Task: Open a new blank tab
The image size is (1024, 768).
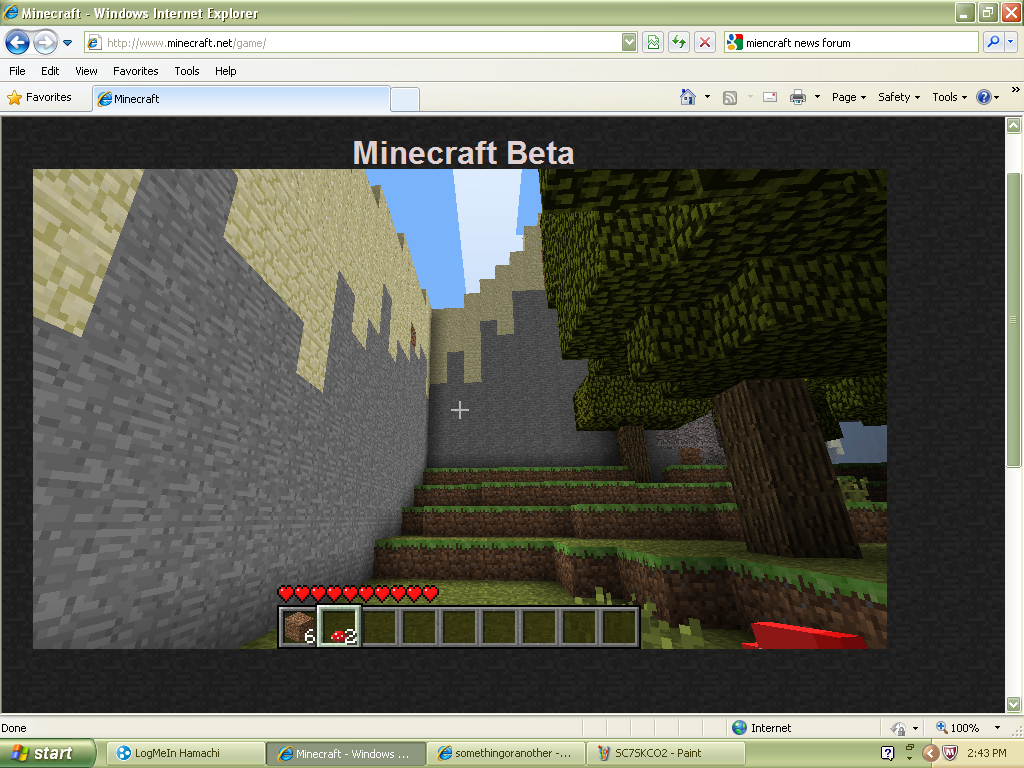Action: click(405, 99)
